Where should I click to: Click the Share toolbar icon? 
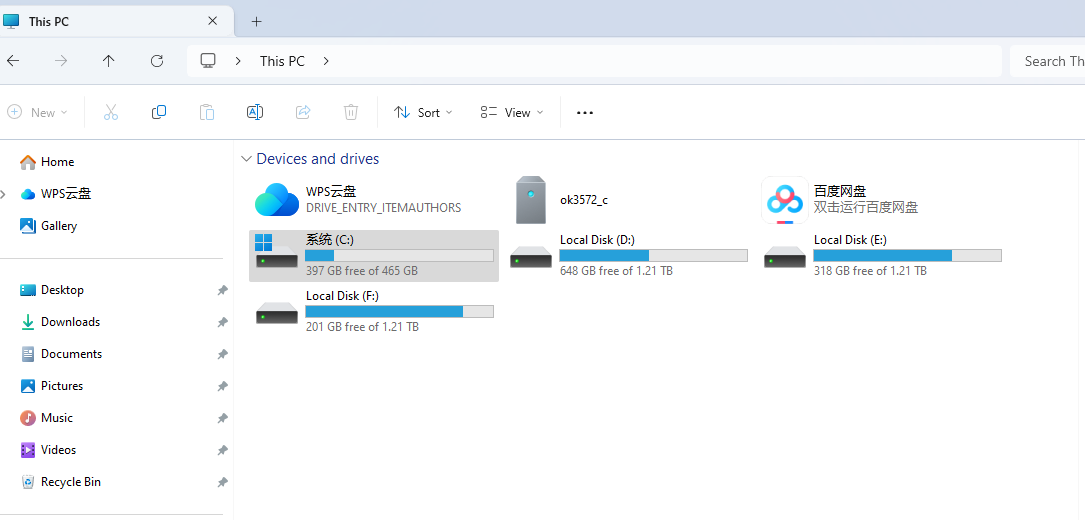(302, 112)
